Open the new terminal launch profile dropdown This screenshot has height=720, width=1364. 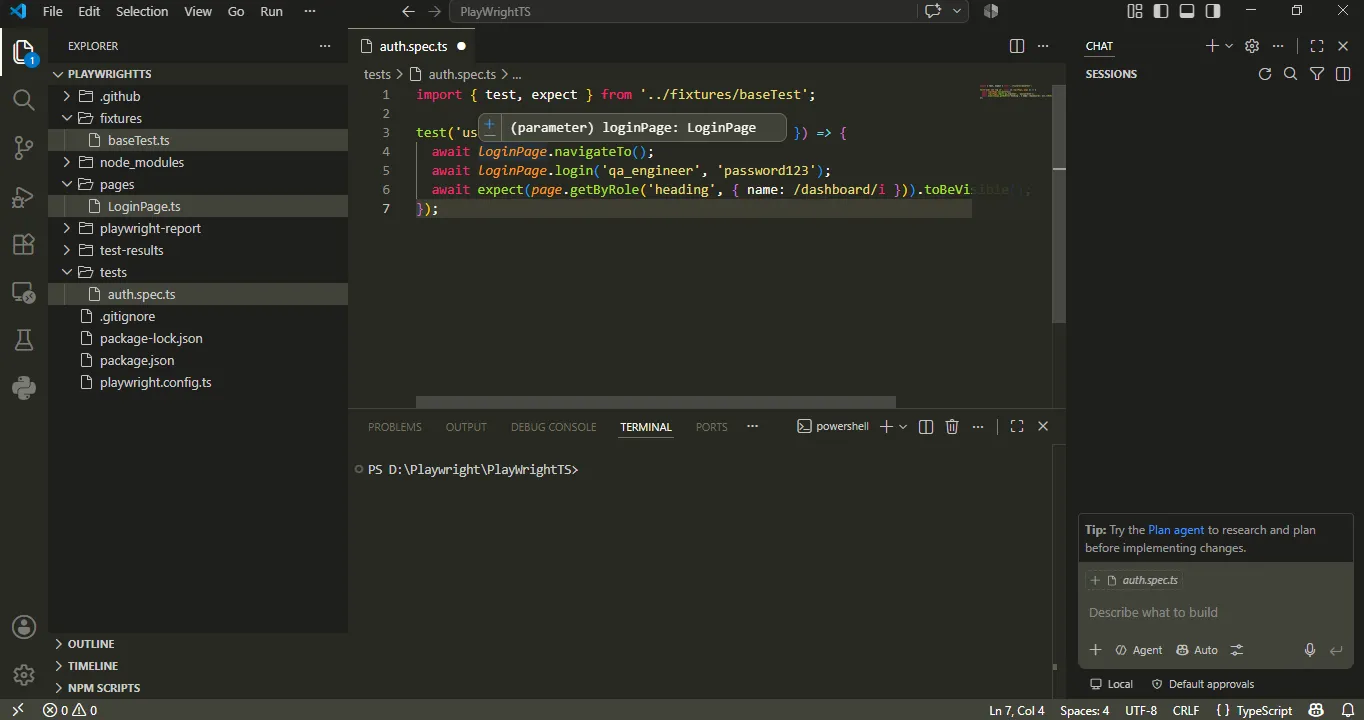point(903,426)
